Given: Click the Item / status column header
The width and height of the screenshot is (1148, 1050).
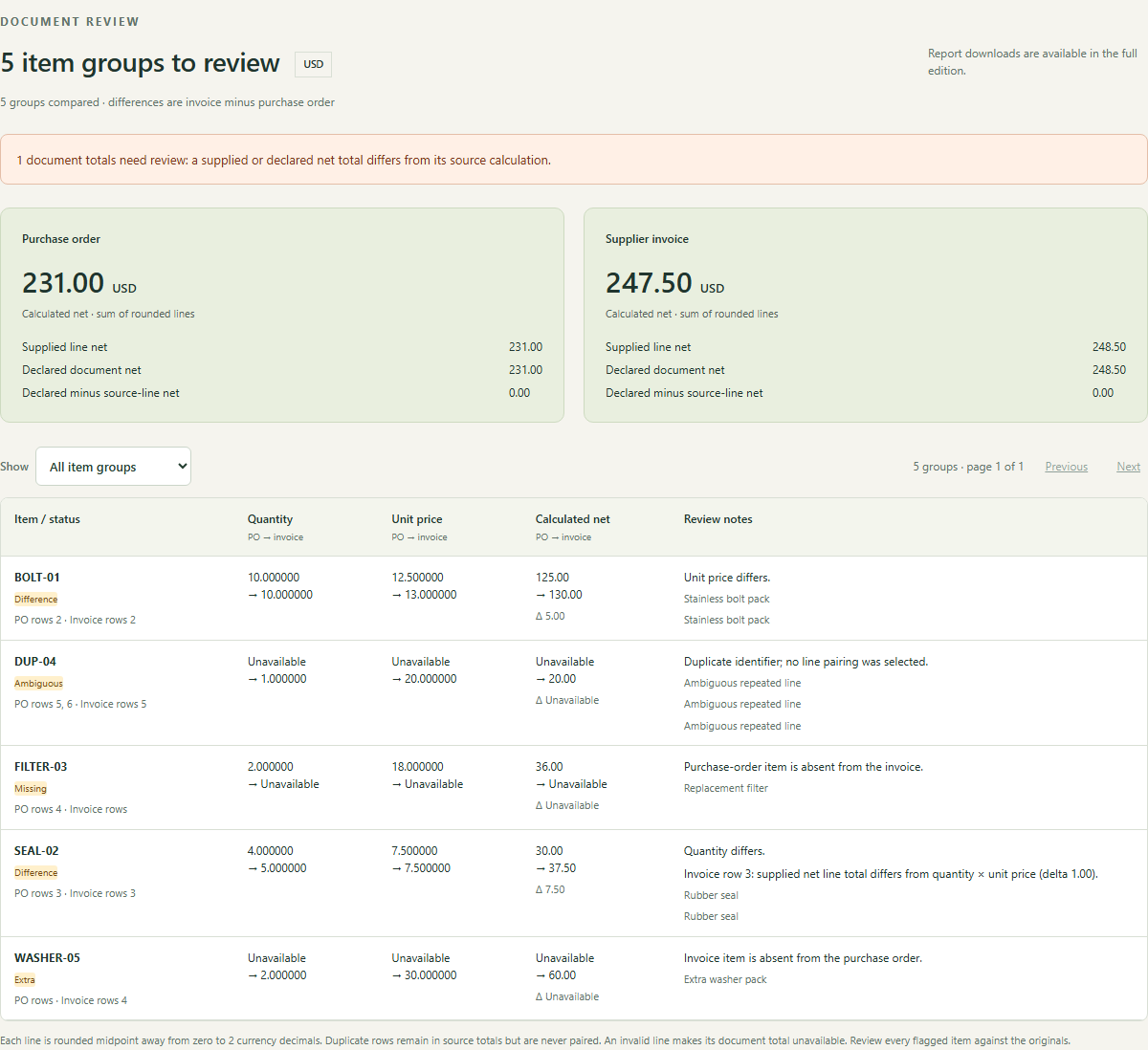Looking at the screenshot, I should 47,519.
